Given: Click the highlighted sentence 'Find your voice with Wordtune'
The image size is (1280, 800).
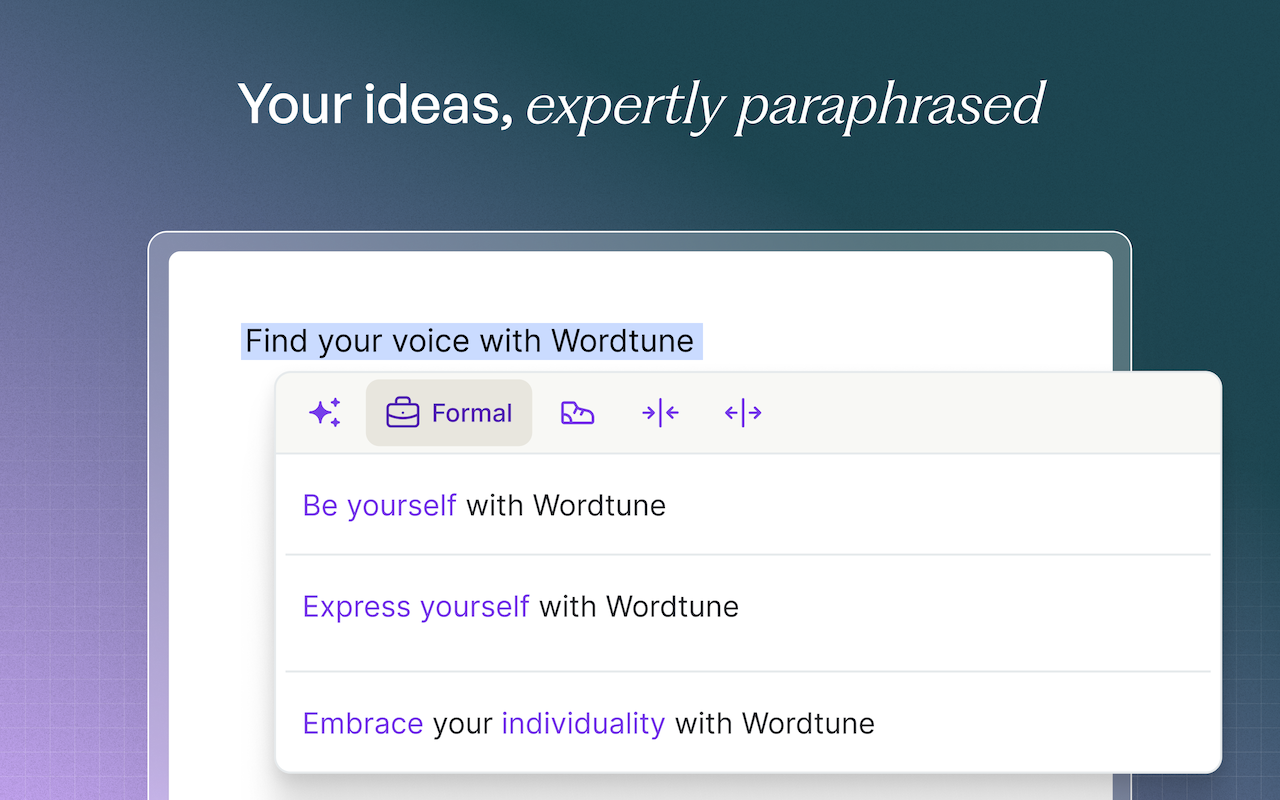Looking at the screenshot, I should [x=470, y=340].
